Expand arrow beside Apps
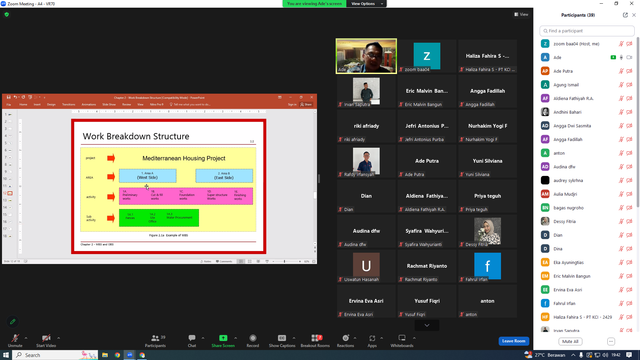Image resolution: width=640 pixels, height=360 pixels. [x=381, y=338]
